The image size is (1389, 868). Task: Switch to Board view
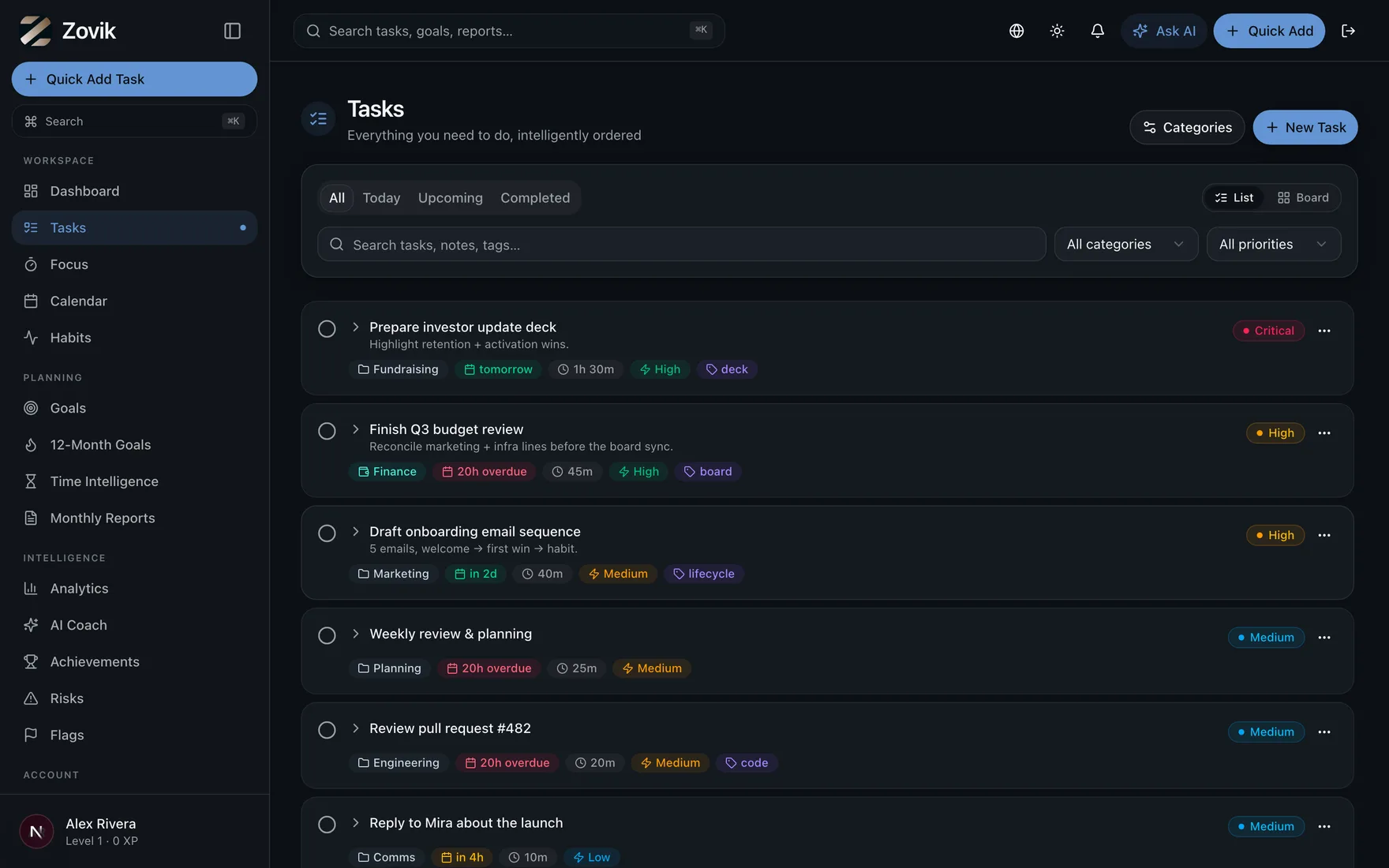[1303, 198]
